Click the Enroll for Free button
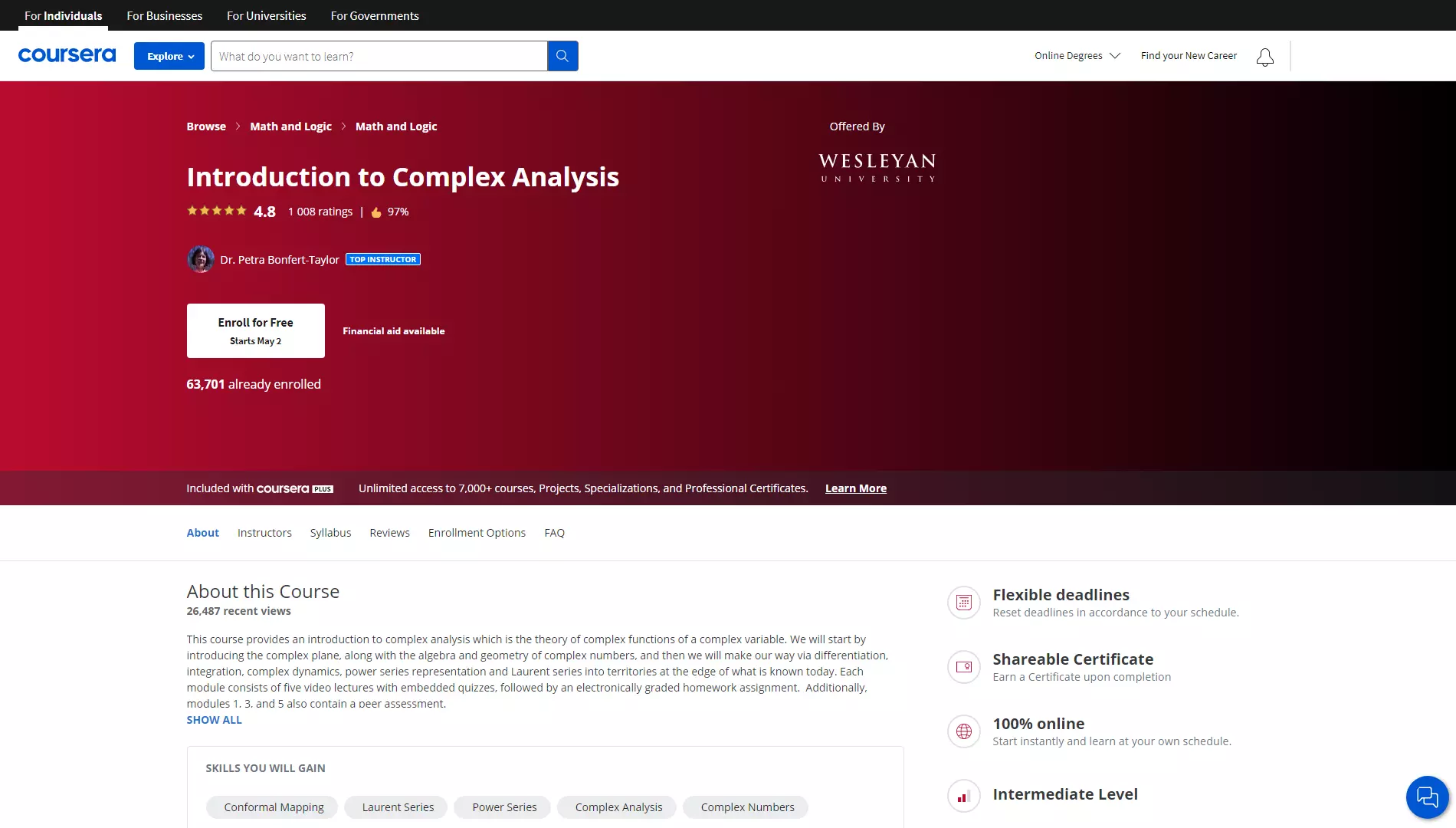1456x828 pixels. 256,330
